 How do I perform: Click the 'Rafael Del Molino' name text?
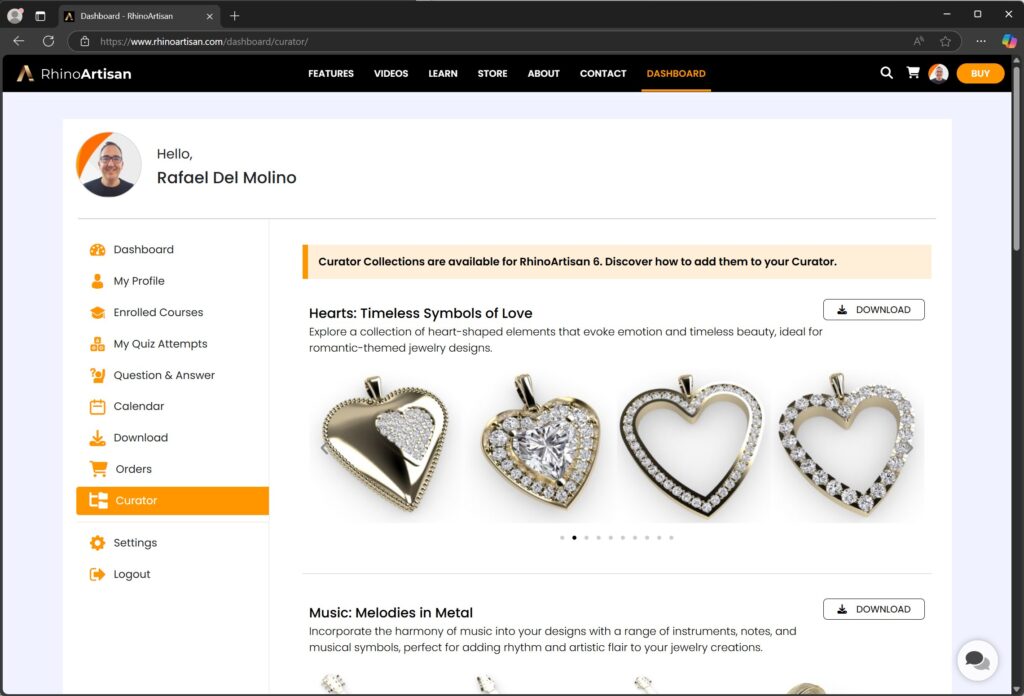coord(226,178)
